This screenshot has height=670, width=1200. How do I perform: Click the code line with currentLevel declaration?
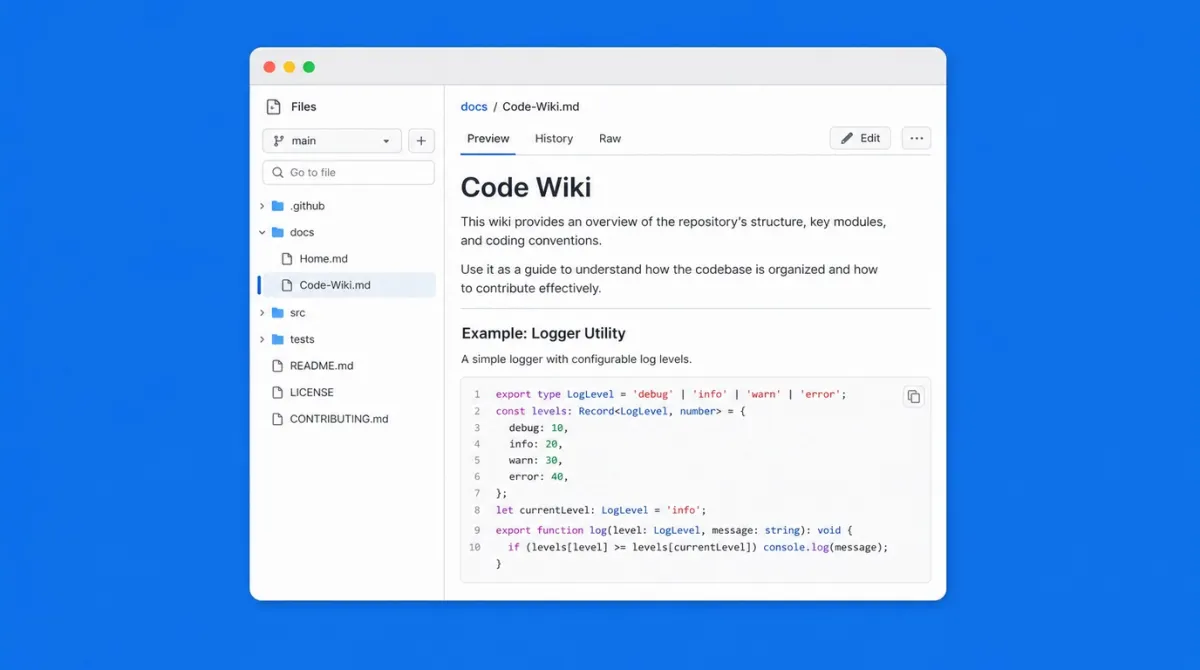[x=601, y=510]
